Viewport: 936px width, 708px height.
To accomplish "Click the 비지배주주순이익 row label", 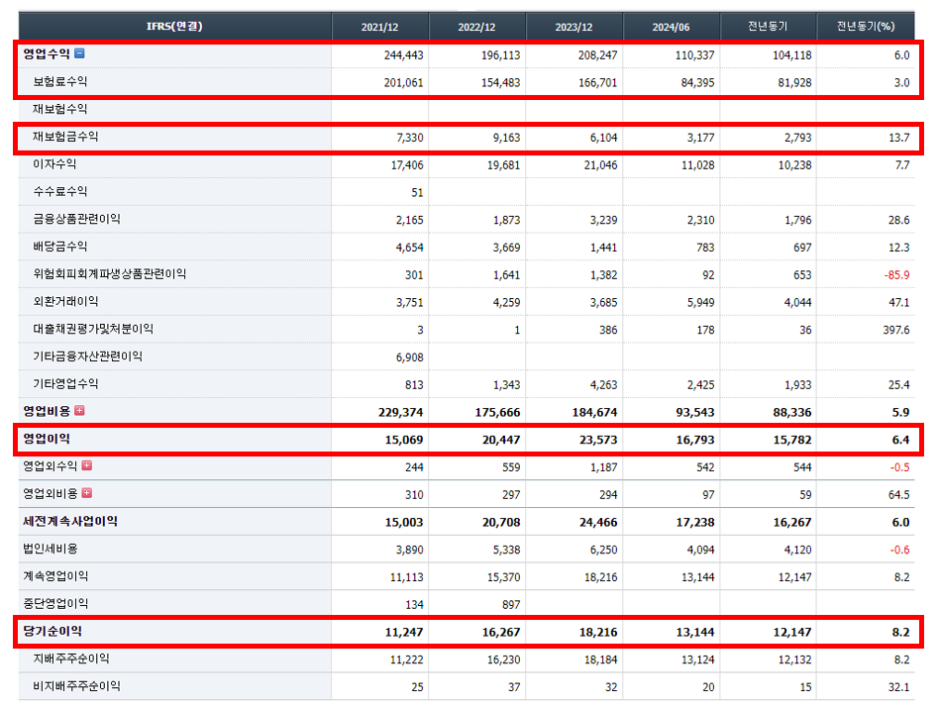I will tap(76, 685).
